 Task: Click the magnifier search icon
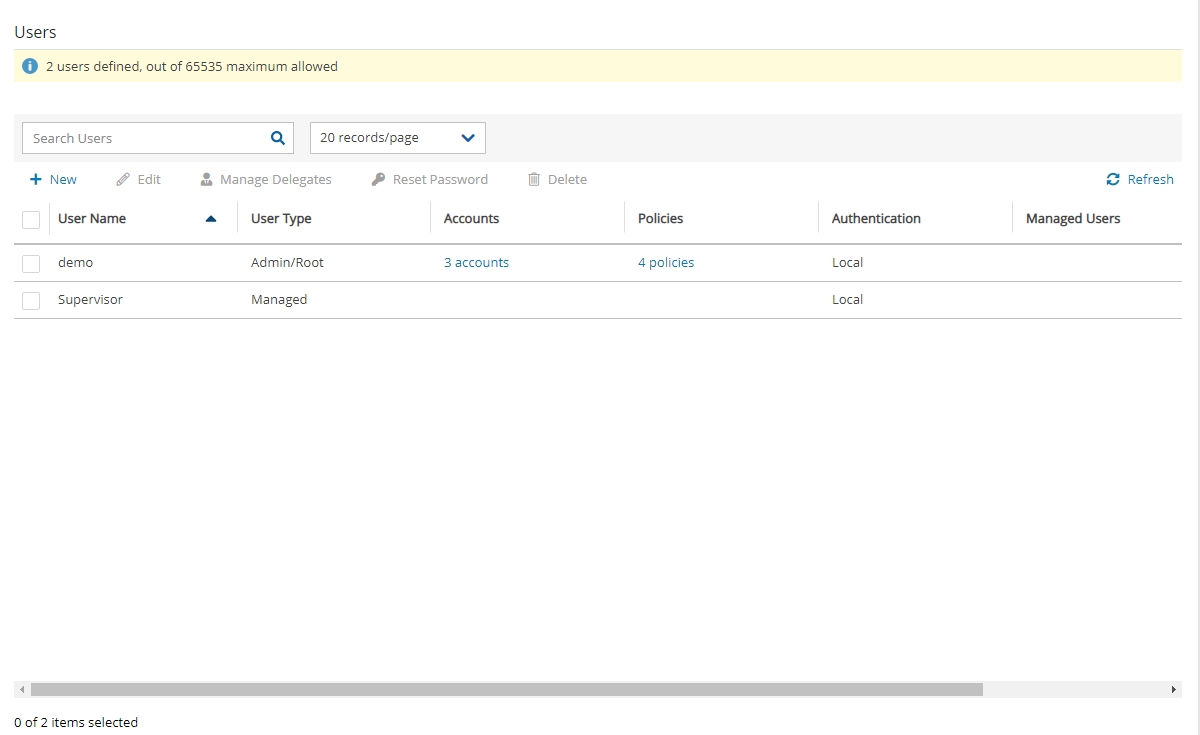(278, 138)
